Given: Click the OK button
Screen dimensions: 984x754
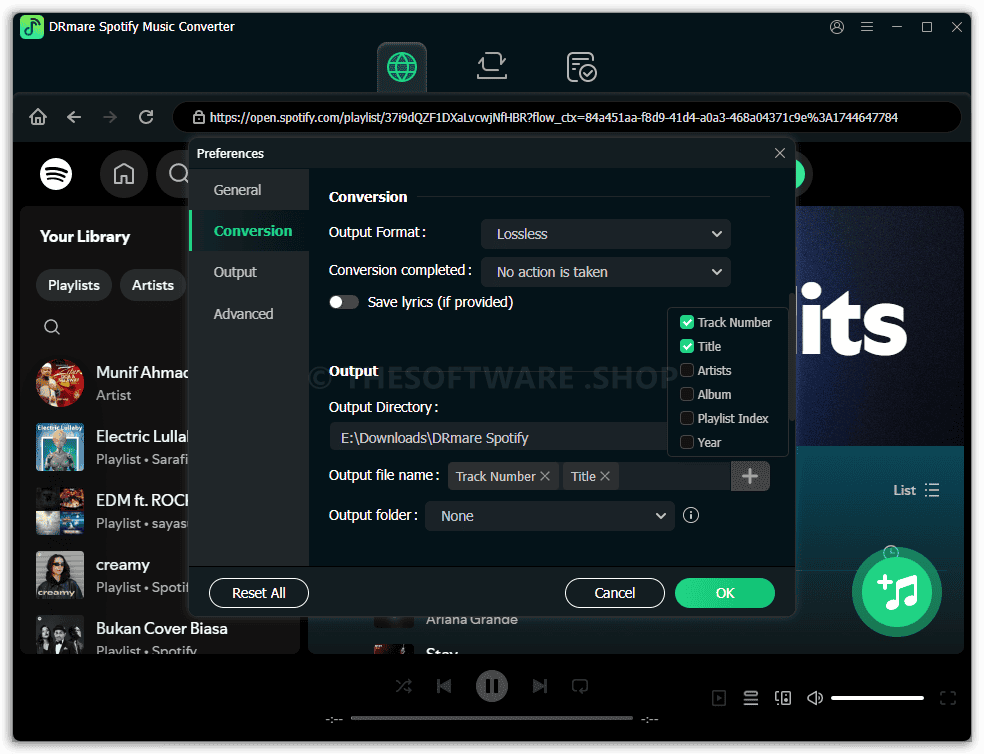Looking at the screenshot, I should click(x=725, y=593).
